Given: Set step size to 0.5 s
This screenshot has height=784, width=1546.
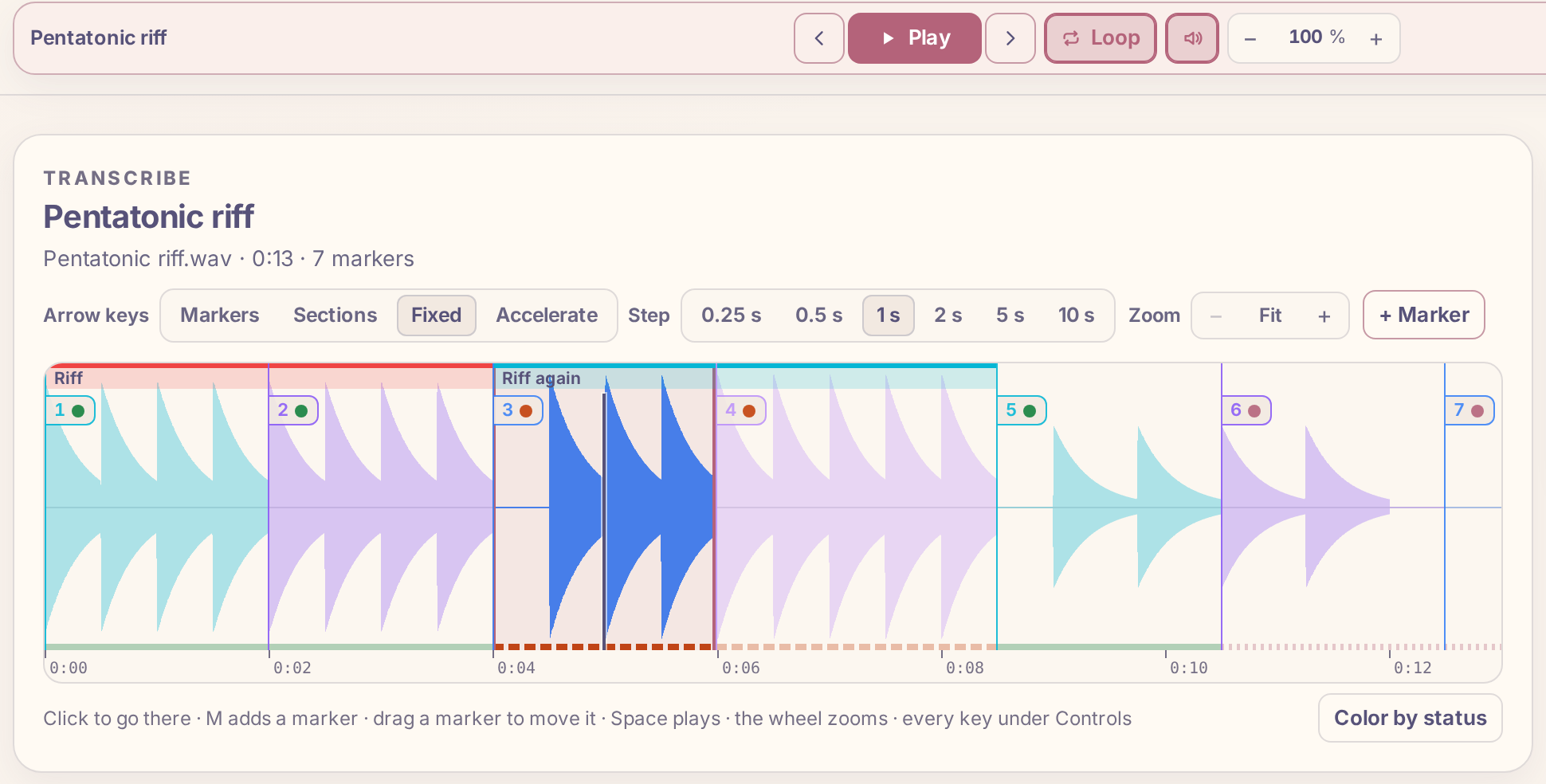Looking at the screenshot, I should 818,316.
